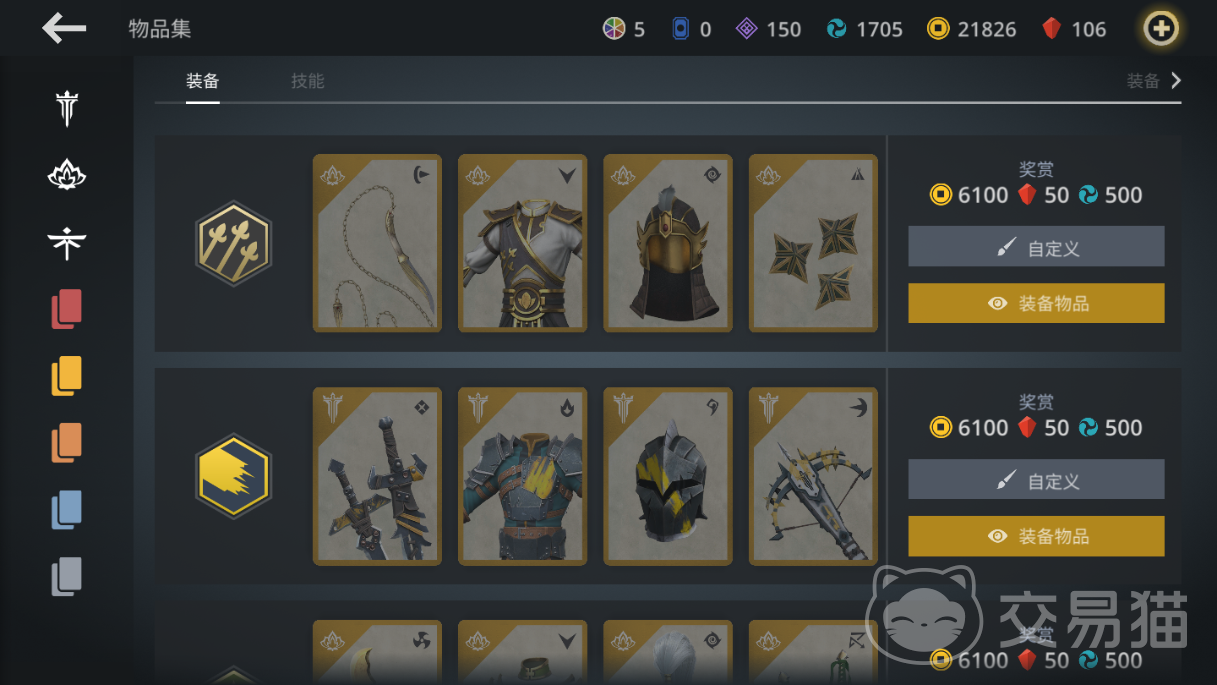Select the dragonfly Heralds faction icon
The height and width of the screenshot is (685, 1217).
(x=67, y=242)
